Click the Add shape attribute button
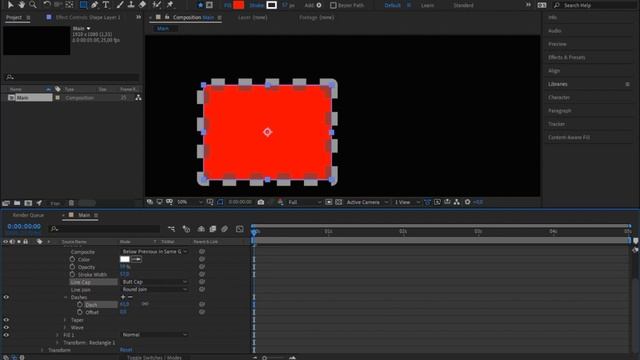This screenshot has height=360, width=640. pos(319,5)
